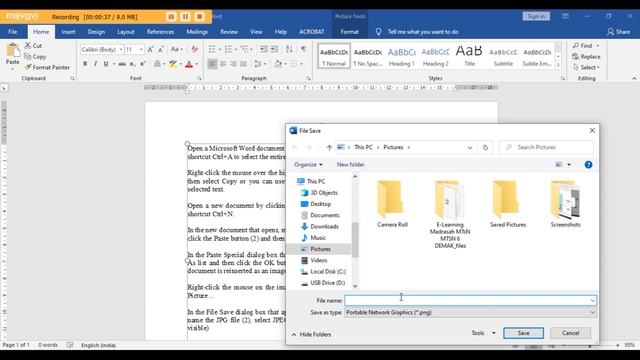Decrease font size with shrink font icon
The width and height of the screenshot is (640, 360).
pos(161,49)
